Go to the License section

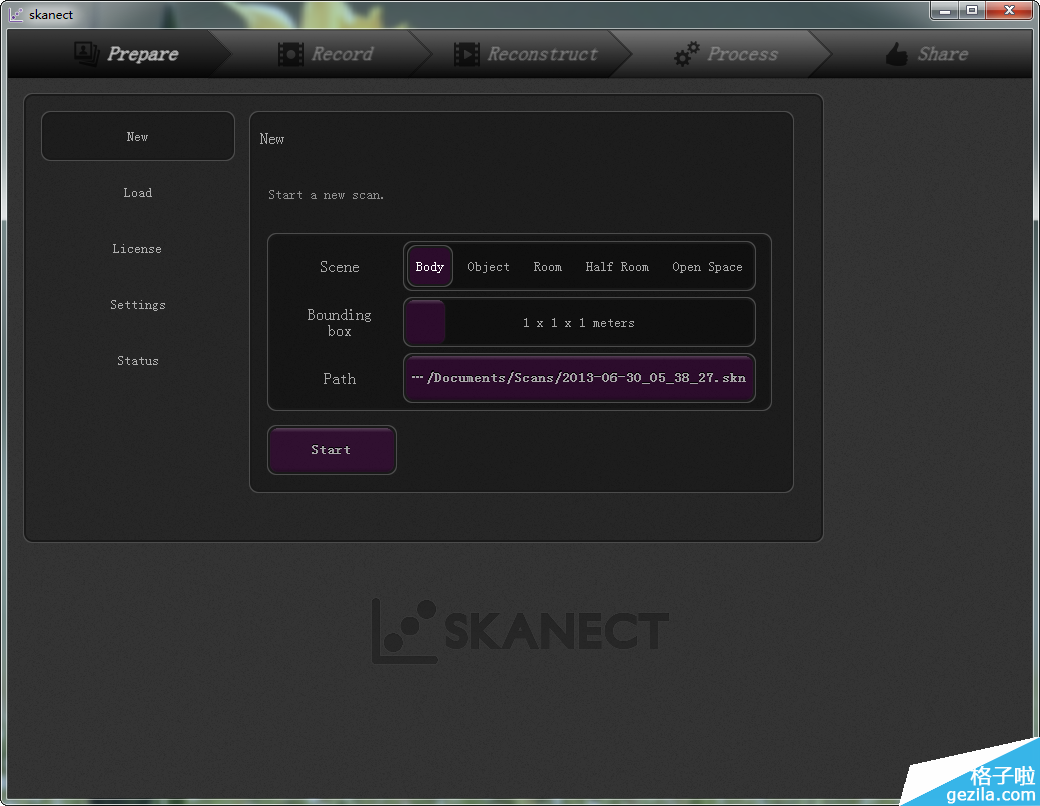point(138,249)
